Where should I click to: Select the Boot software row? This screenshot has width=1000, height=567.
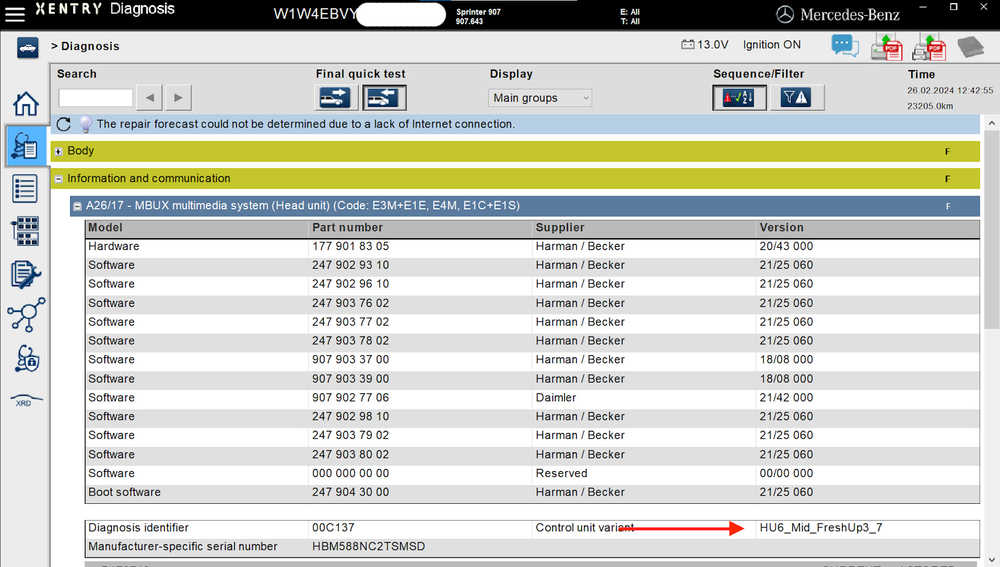pyautogui.click(x=533, y=492)
